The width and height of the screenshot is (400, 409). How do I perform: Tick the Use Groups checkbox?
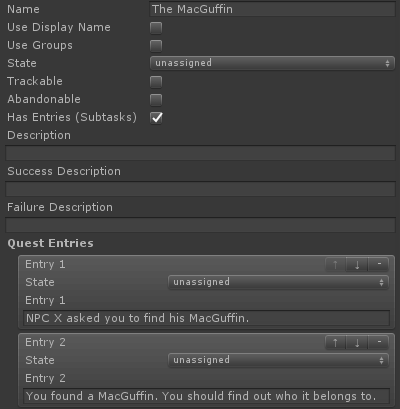tap(156, 46)
